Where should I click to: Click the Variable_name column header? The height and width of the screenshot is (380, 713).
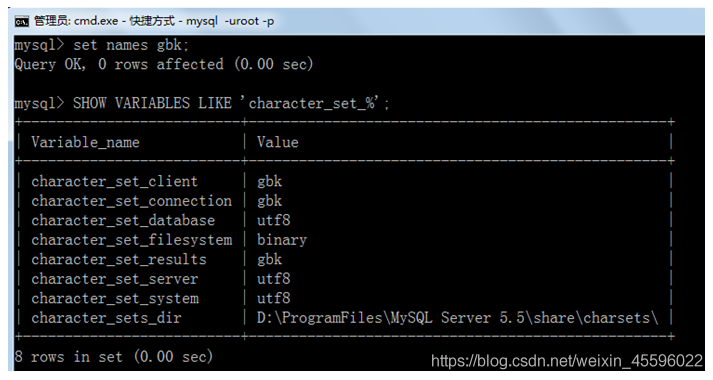85,142
